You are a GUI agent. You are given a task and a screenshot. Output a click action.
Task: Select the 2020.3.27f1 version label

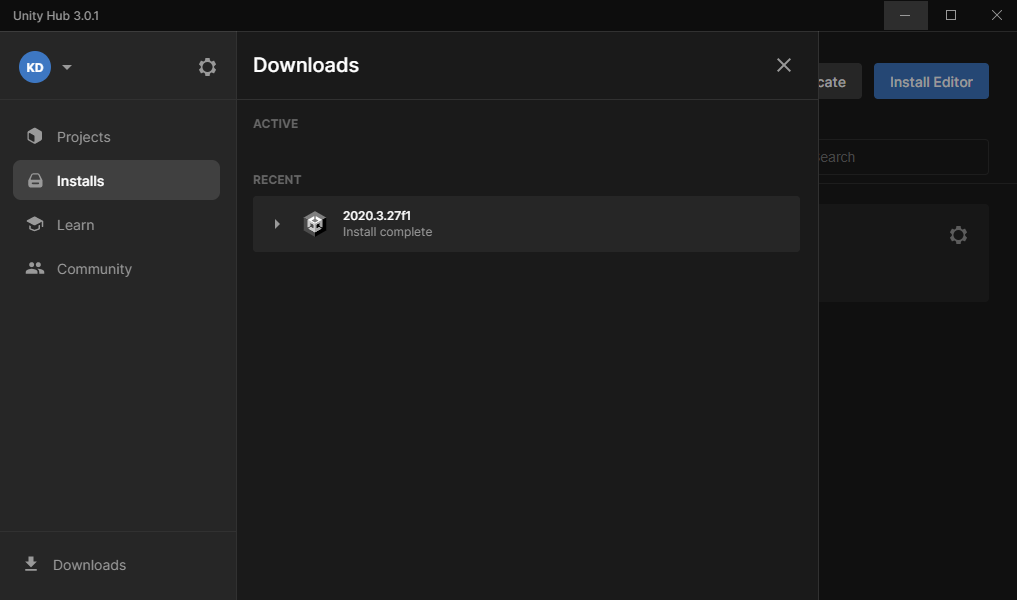click(376, 215)
